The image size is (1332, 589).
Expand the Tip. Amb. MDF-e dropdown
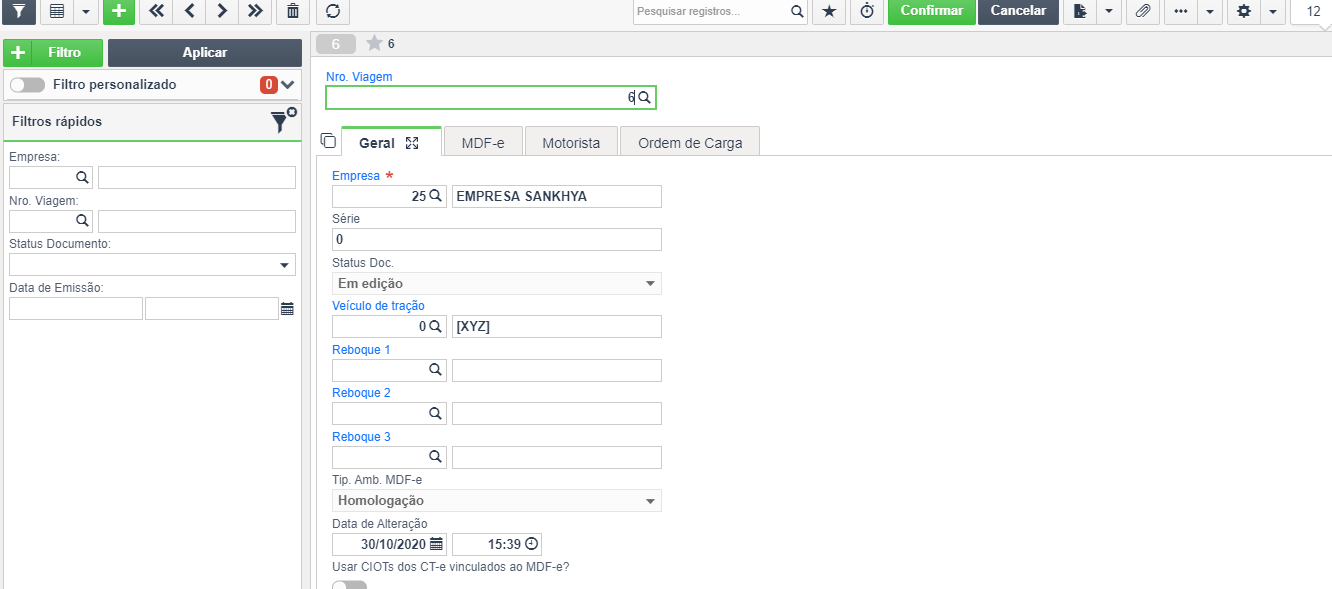tap(496, 501)
